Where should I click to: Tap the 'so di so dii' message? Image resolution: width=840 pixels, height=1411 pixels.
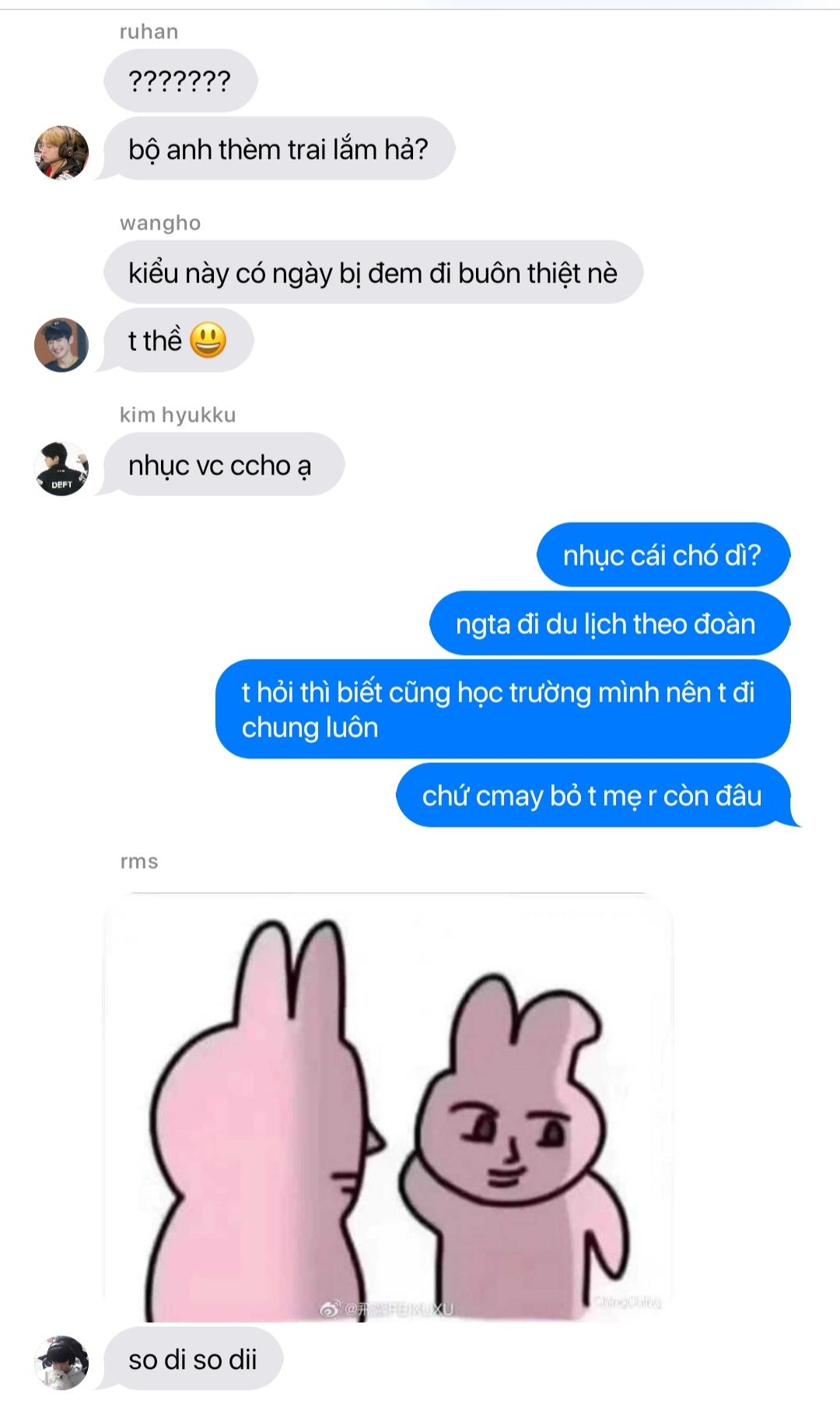[193, 1359]
